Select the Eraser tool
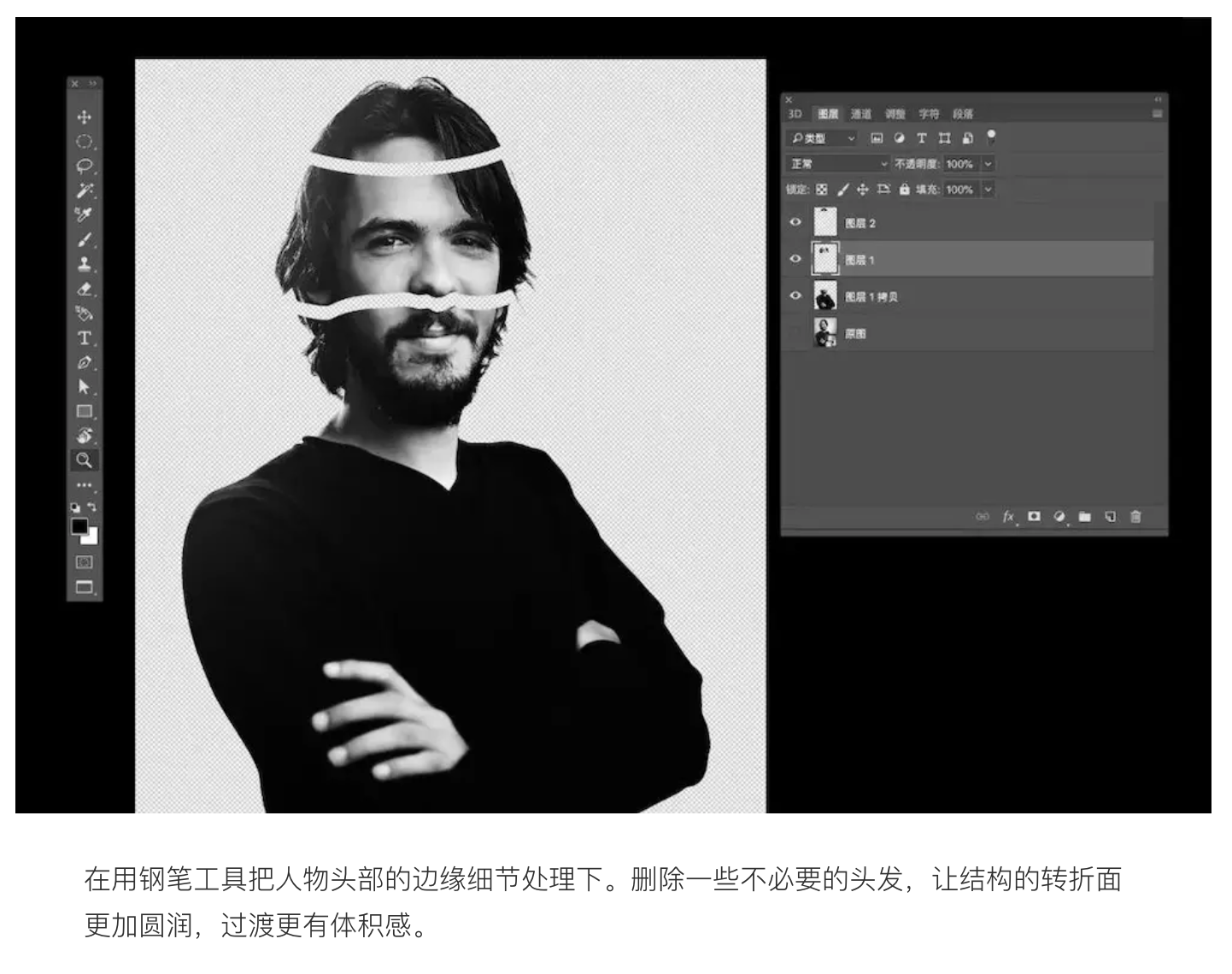This screenshot has width=1232, height=974. (84, 289)
